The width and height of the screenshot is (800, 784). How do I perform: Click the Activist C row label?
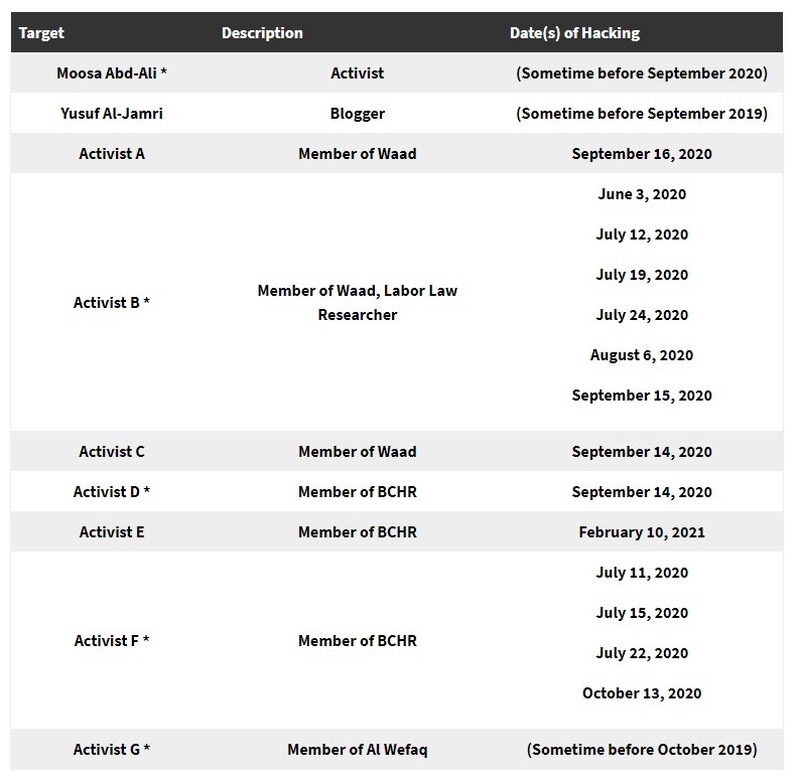click(112, 451)
